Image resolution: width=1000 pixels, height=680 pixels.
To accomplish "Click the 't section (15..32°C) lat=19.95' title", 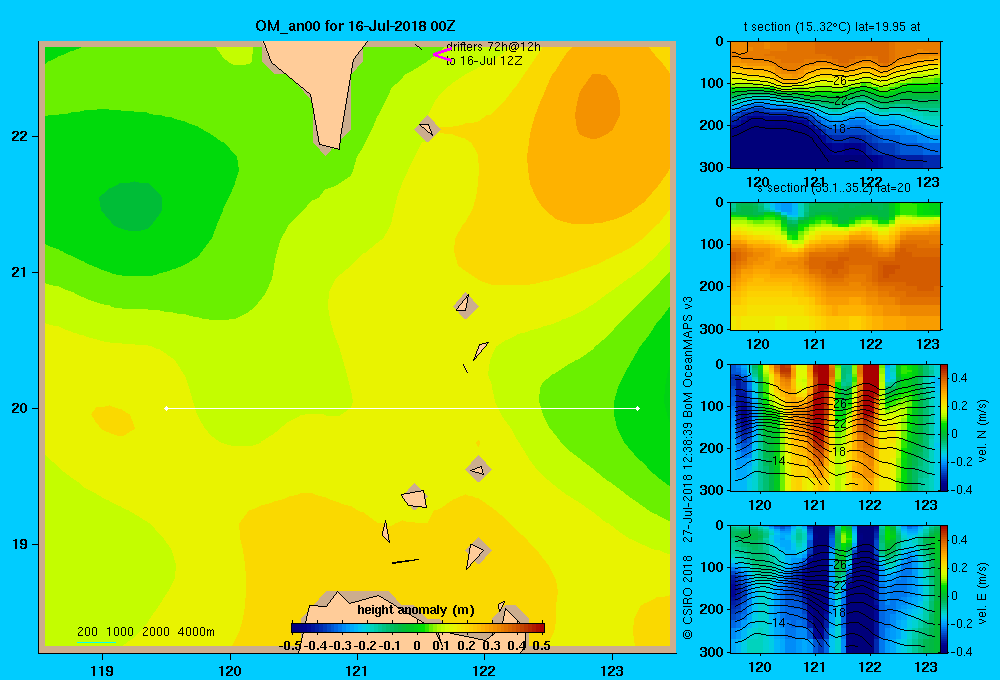I will coord(832,27).
